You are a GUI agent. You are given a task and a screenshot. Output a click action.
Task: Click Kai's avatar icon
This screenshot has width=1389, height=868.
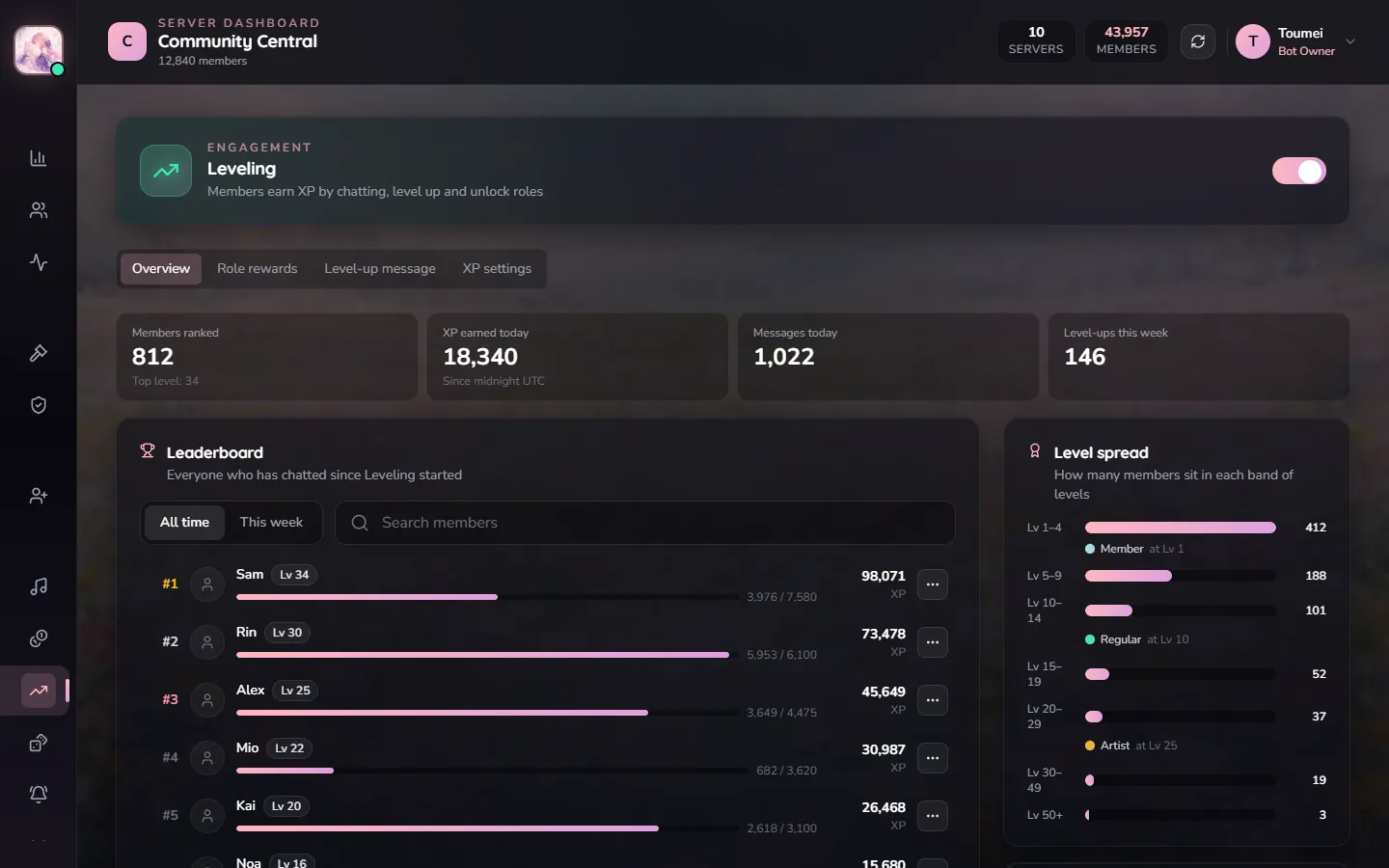[207, 816]
